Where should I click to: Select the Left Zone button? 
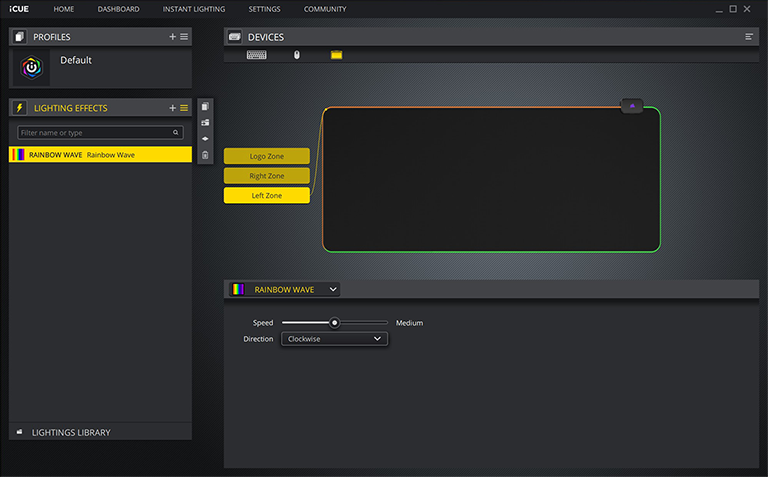tap(266, 195)
